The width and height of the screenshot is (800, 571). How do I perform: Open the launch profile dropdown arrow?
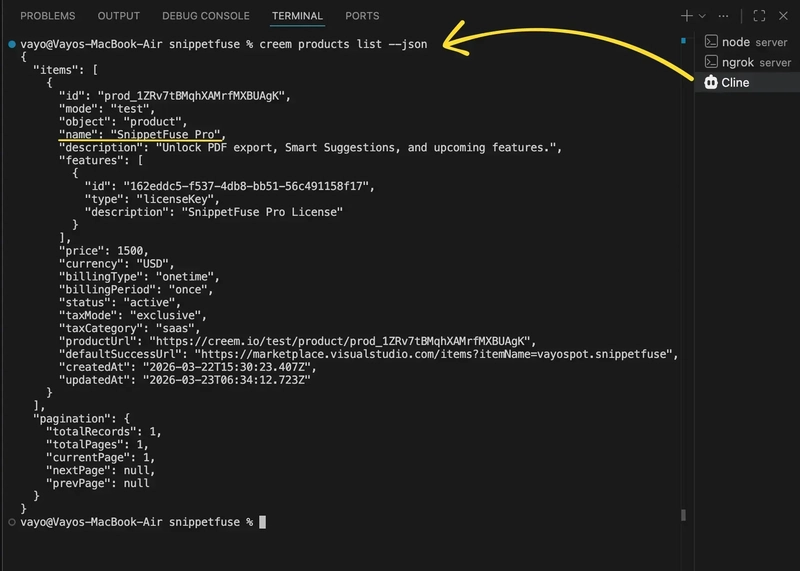click(702, 16)
